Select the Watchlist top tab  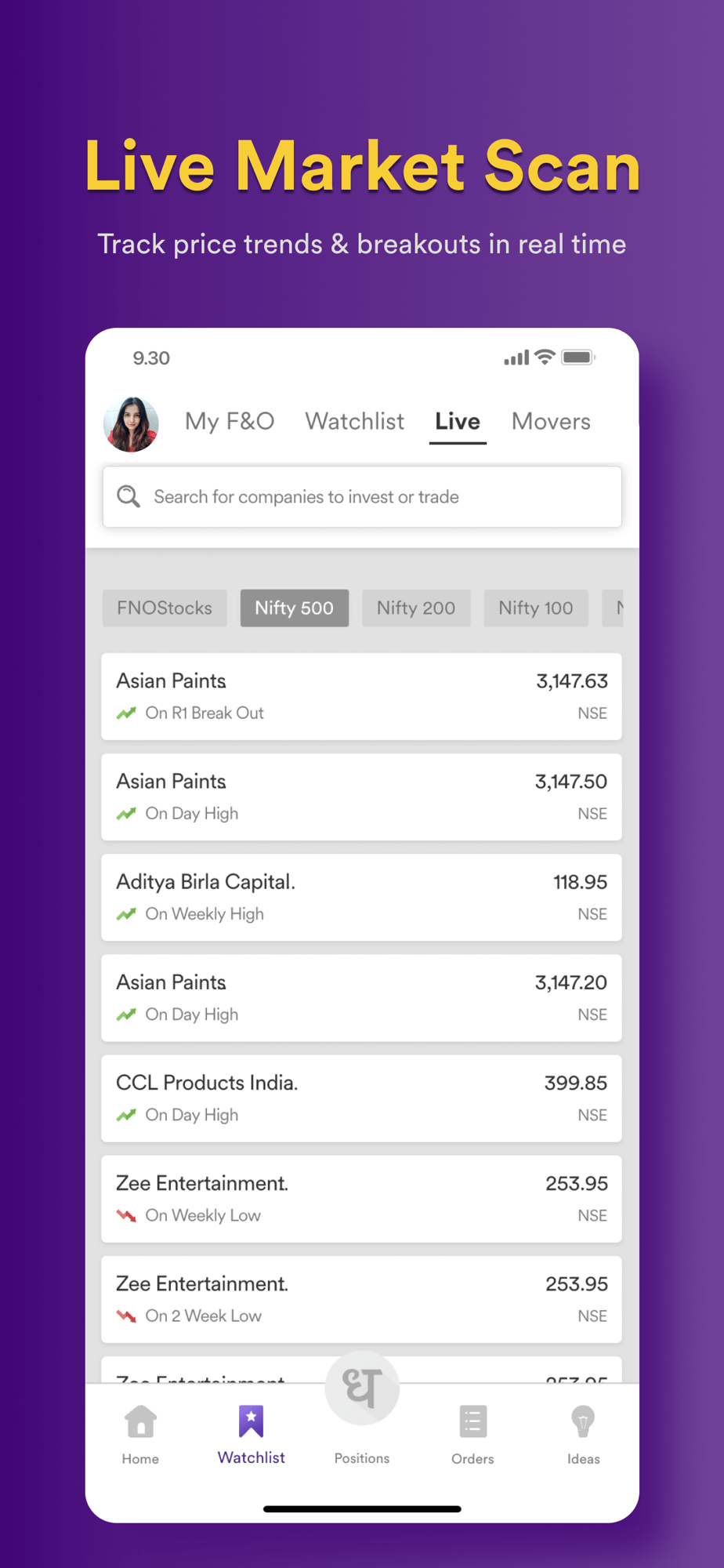[355, 421]
